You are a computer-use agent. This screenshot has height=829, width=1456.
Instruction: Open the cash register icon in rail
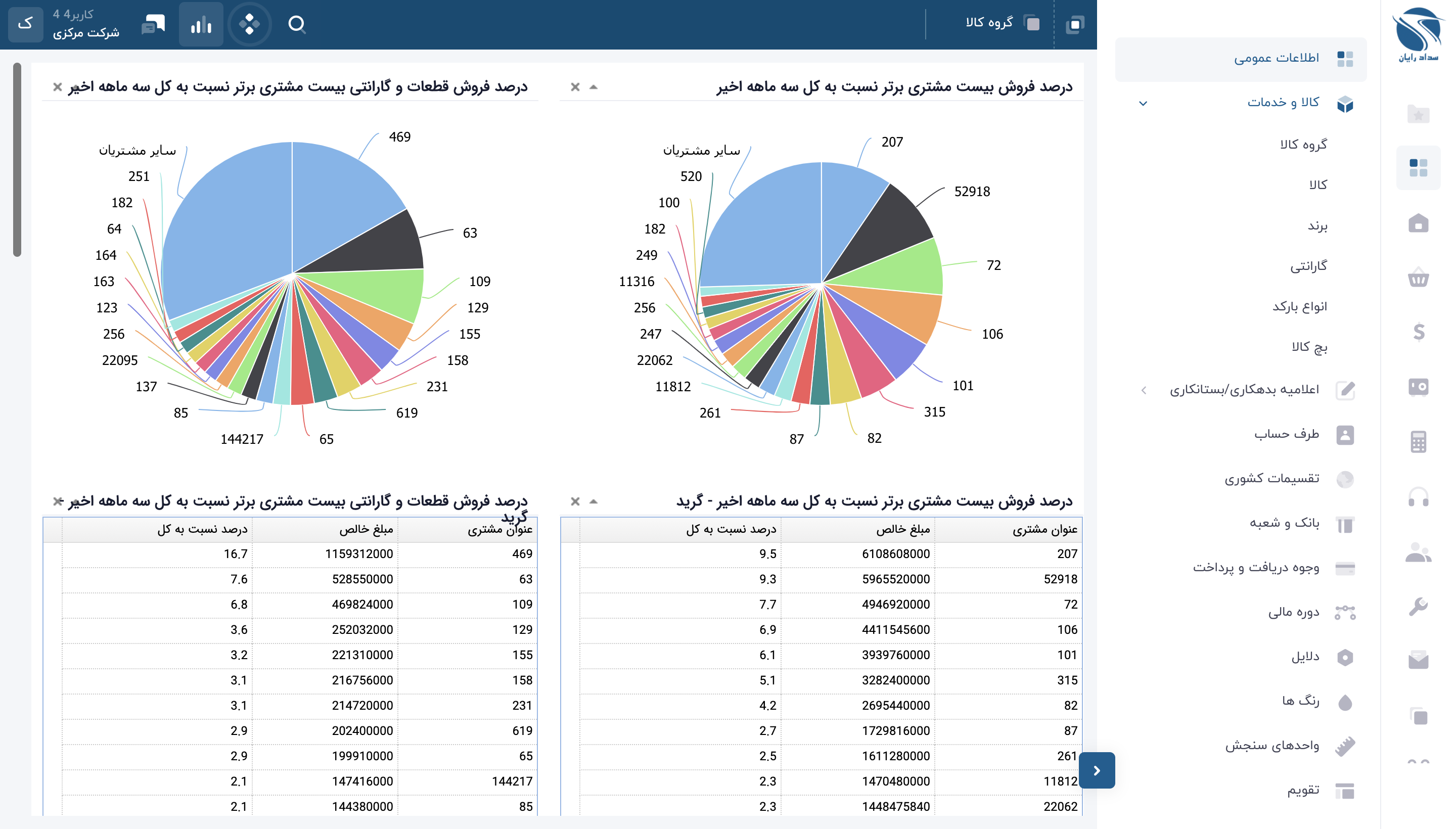pyautogui.click(x=1418, y=387)
